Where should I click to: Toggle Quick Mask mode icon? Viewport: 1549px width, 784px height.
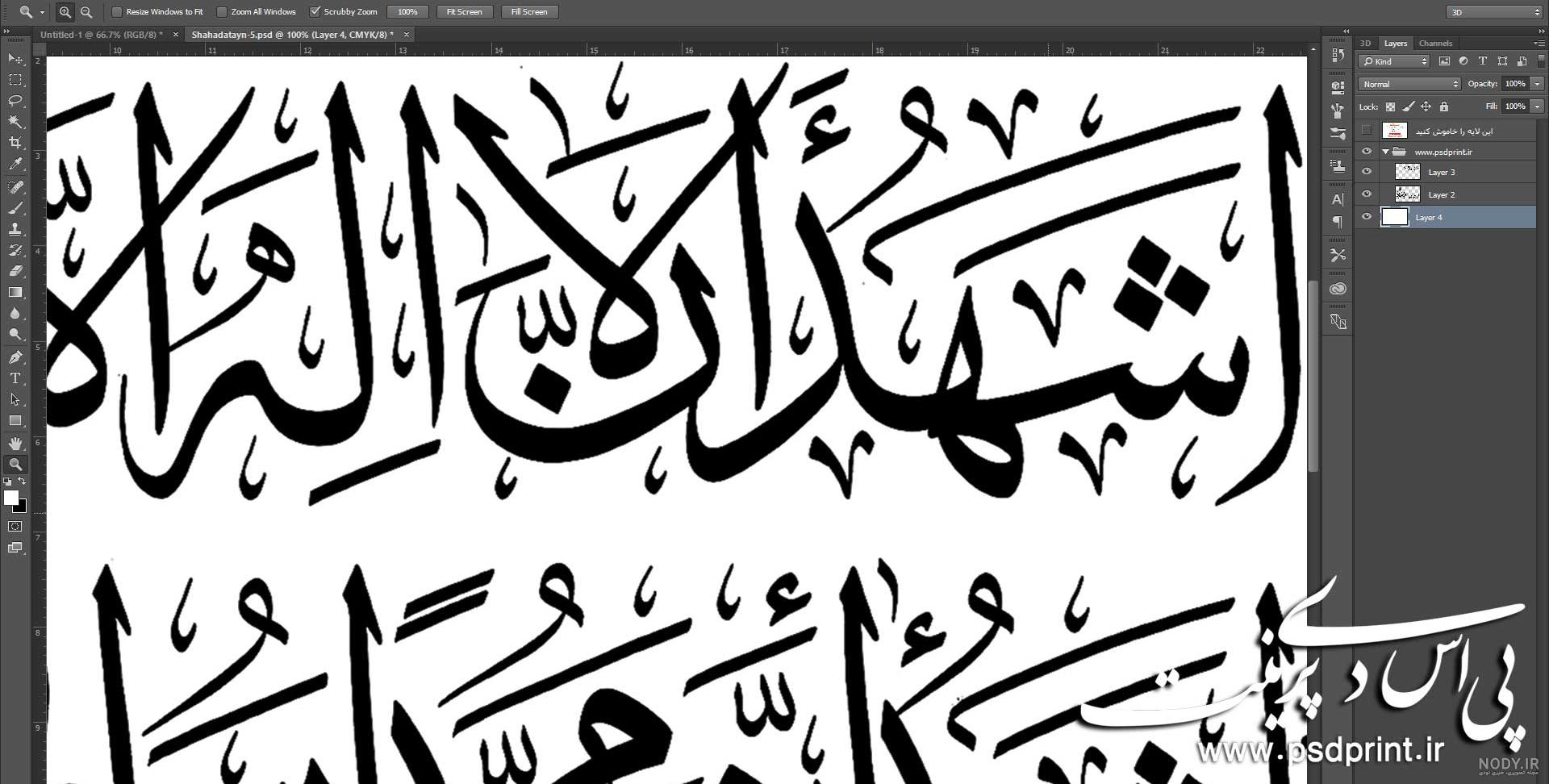(15, 527)
